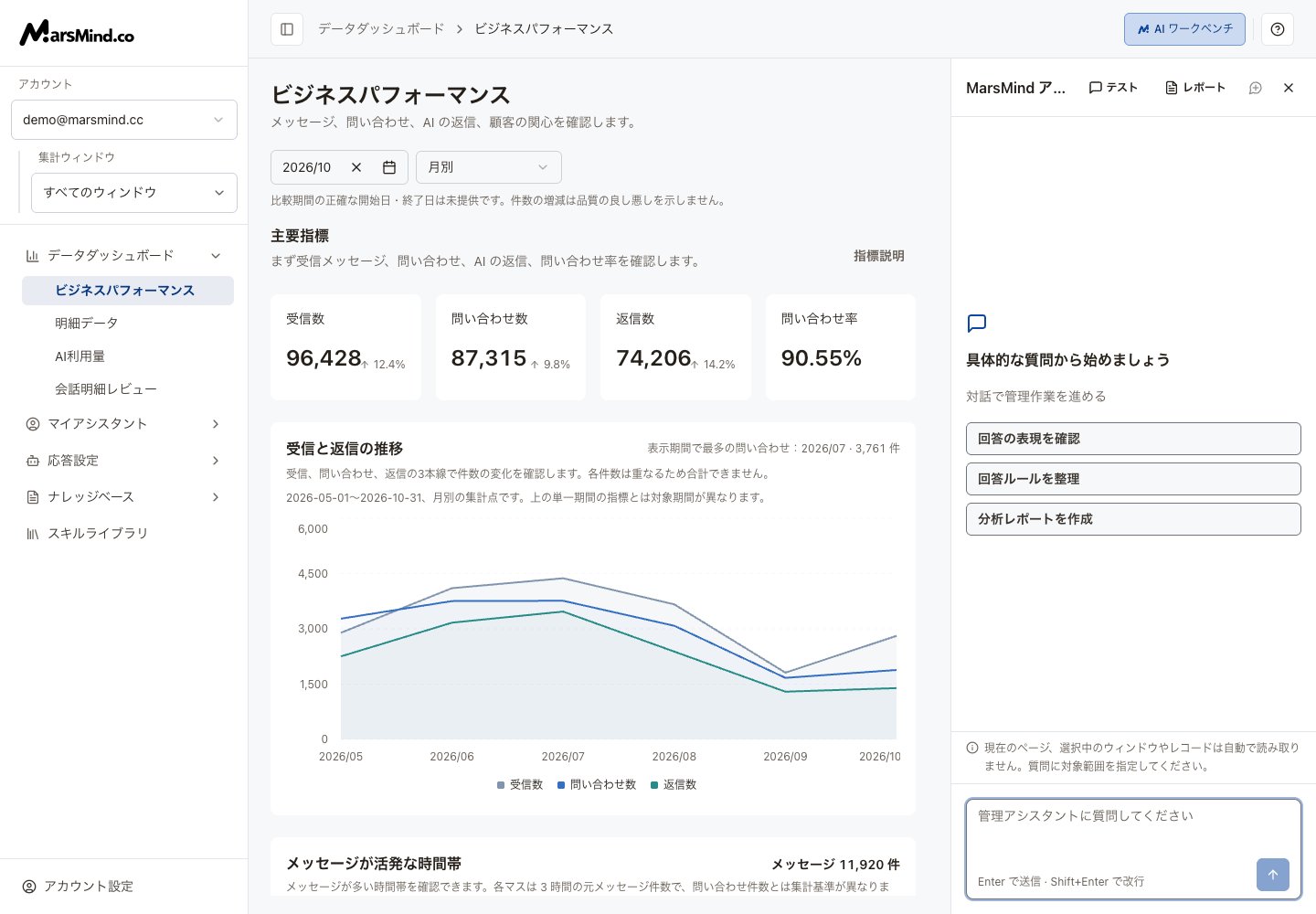Click the 受信数 96,428 metric card
The height and width of the screenshot is (914, 1316).
tap(345, 347)
